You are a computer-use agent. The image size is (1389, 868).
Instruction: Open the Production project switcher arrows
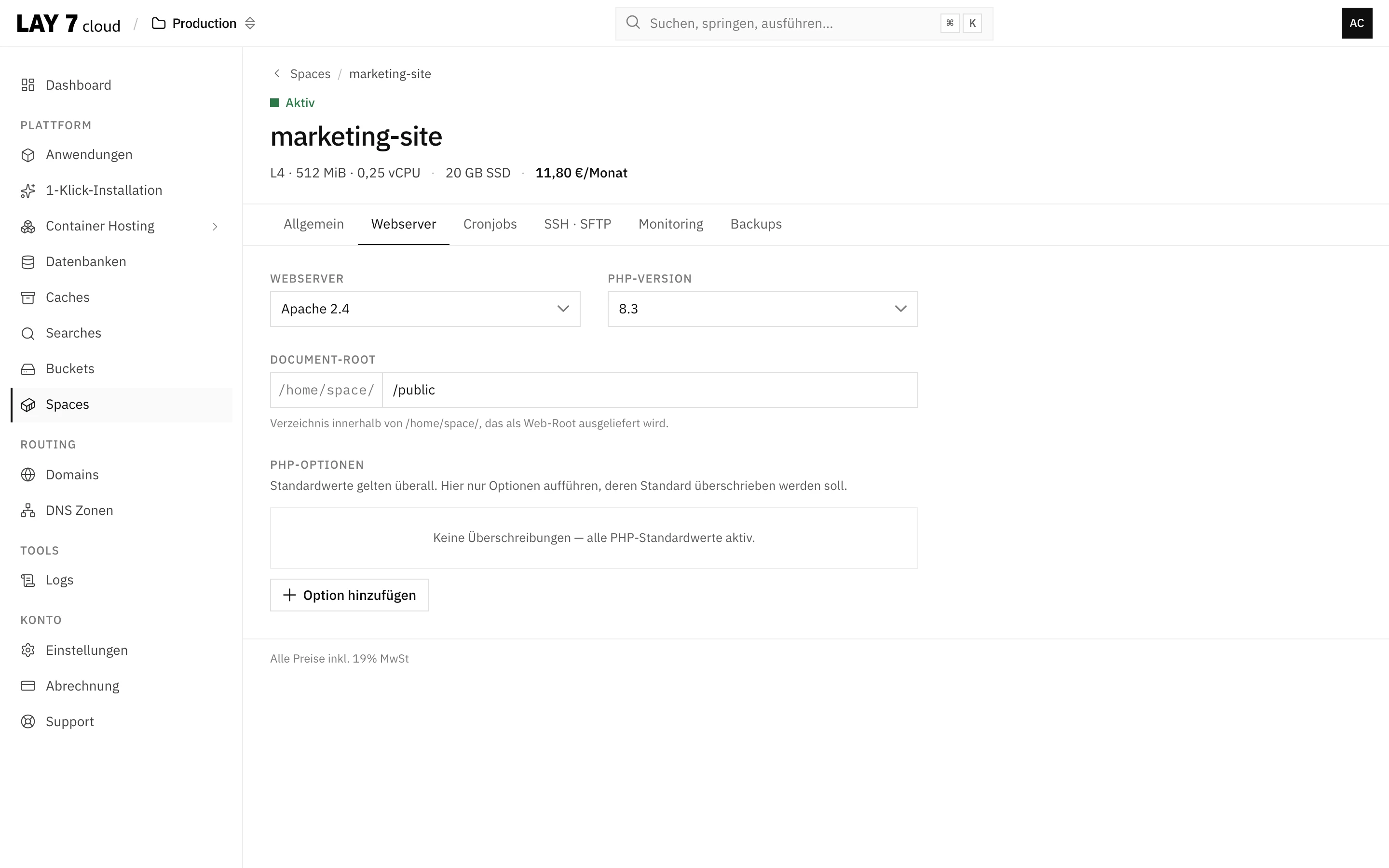click(250, 24)
